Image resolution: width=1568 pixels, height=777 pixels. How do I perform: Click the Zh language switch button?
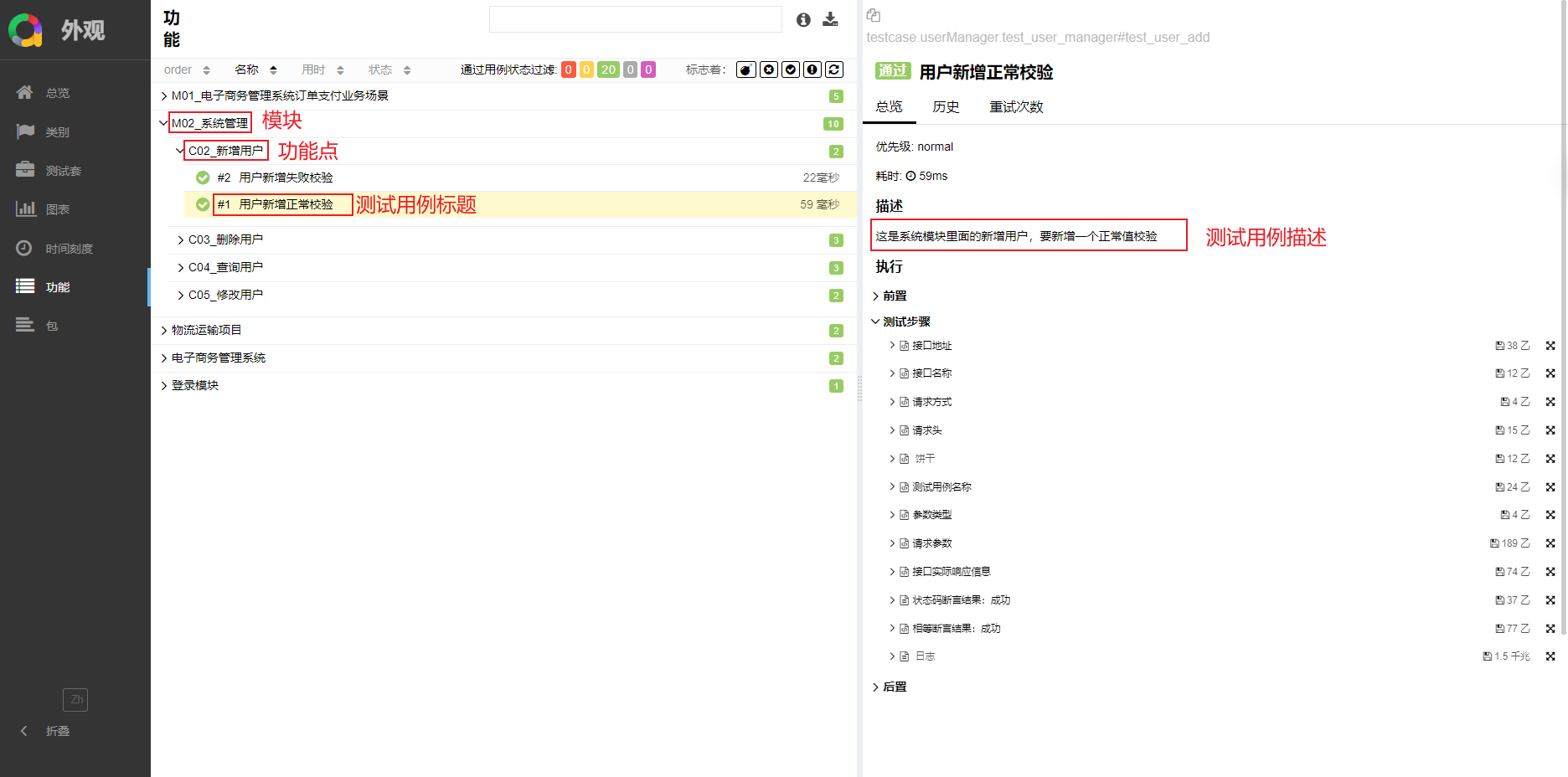(75, 699)
